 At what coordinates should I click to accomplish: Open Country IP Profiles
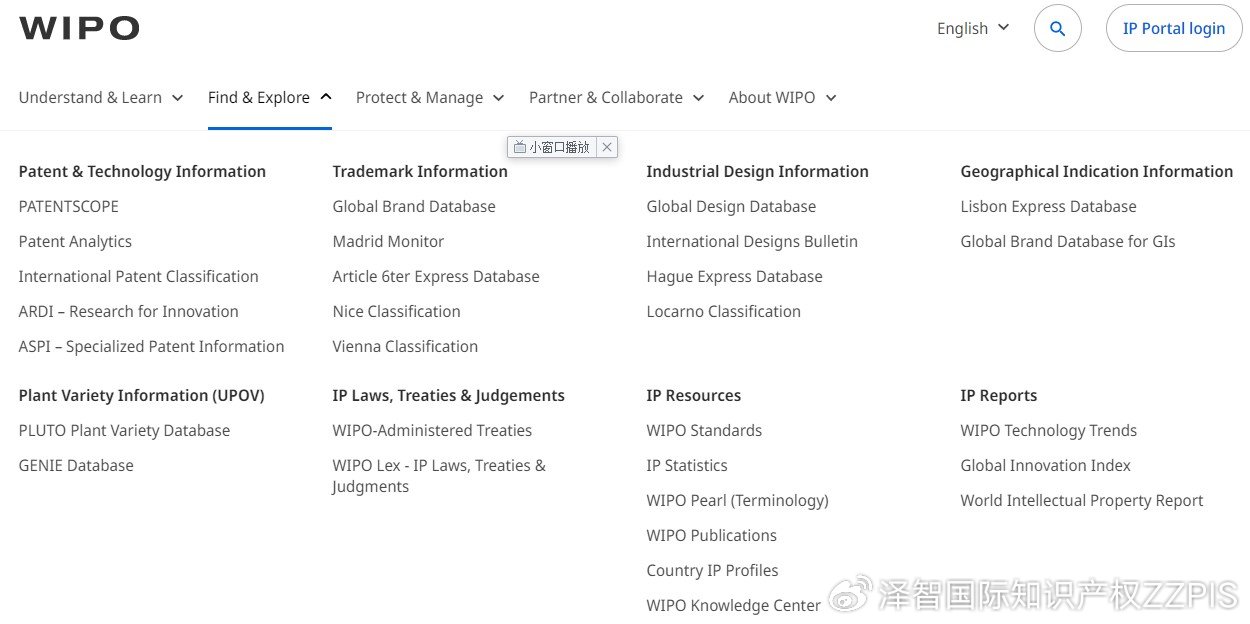(713, 570)
